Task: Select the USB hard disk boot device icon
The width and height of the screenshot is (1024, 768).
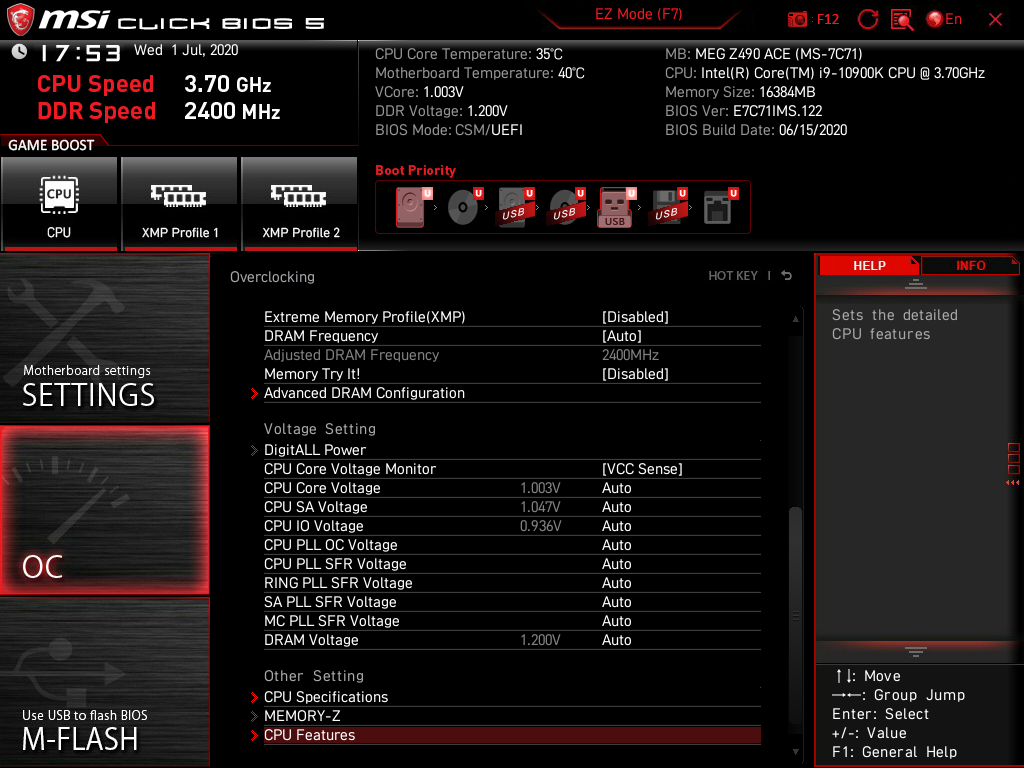Action: click(516, 207)
